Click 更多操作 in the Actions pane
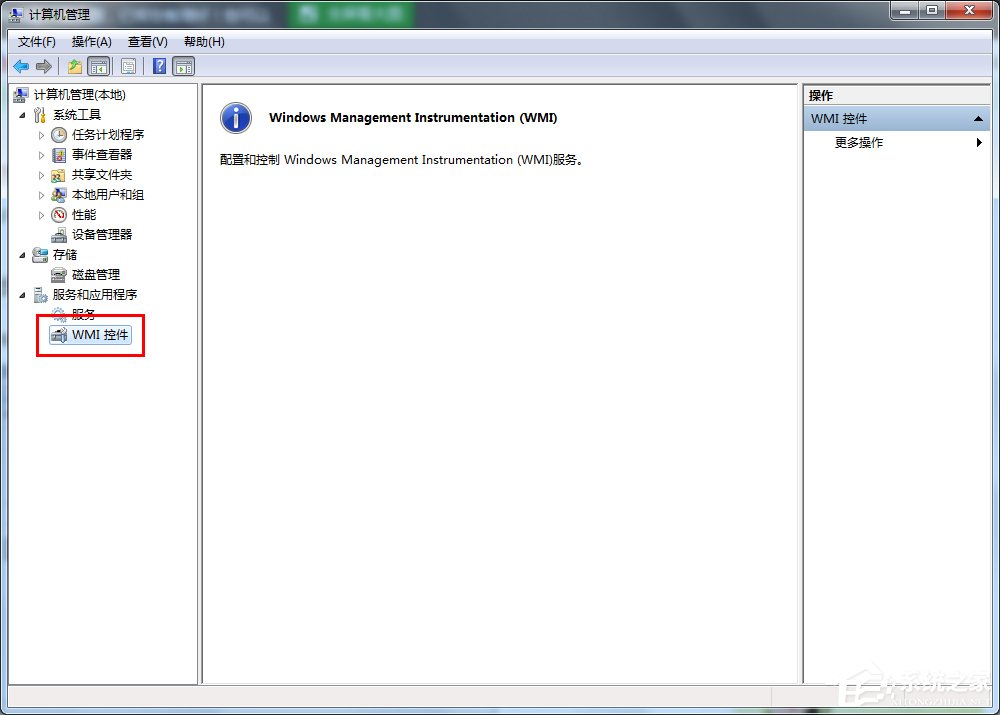The image size is (1000, 715). point(860,142)
